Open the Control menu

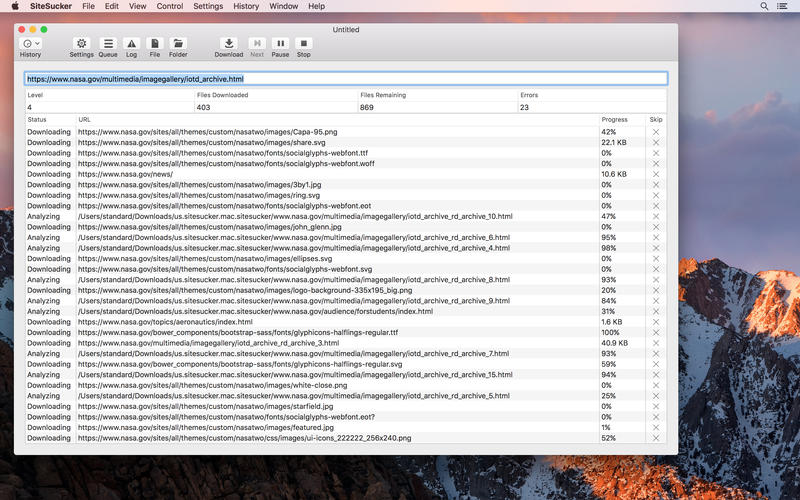(170, 6)
